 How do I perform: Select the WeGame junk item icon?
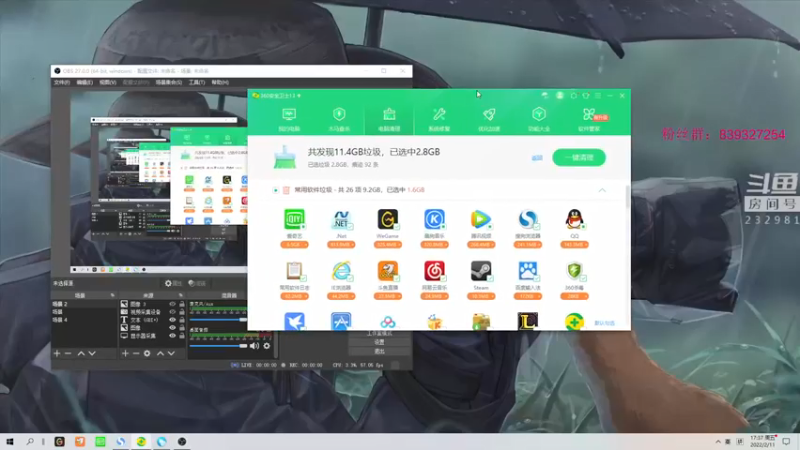[x=388, y=219]
